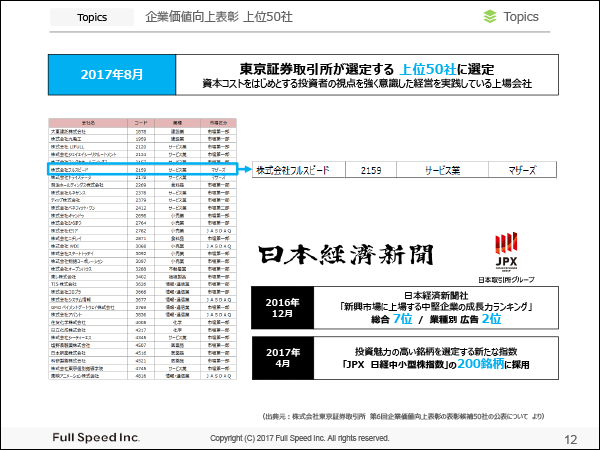600x450 pixels.
Task: Click the Full Speed Inc. footer logo
Action: (96, 437)
